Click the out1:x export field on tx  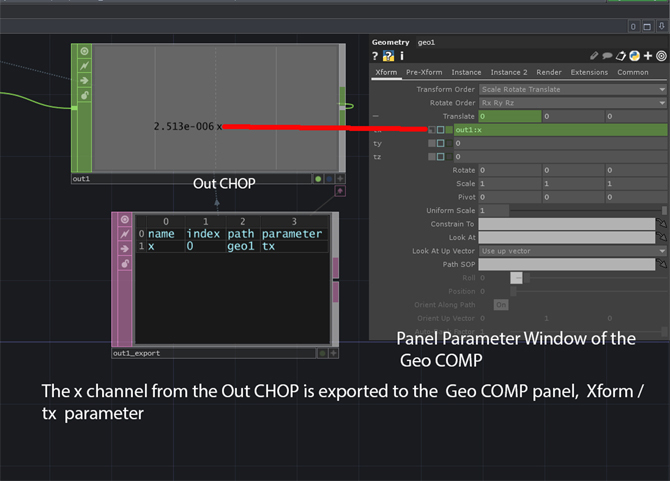click(x=560, y=130)
